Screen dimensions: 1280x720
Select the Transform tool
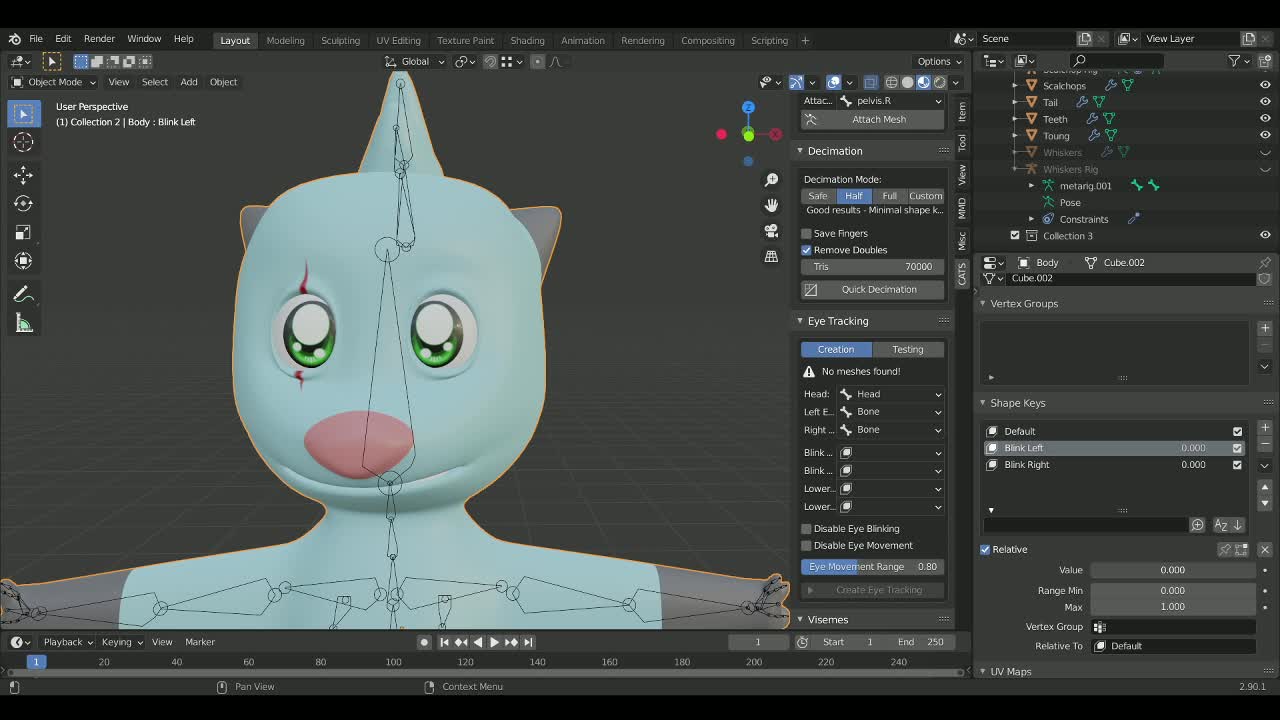coord(23,261)
